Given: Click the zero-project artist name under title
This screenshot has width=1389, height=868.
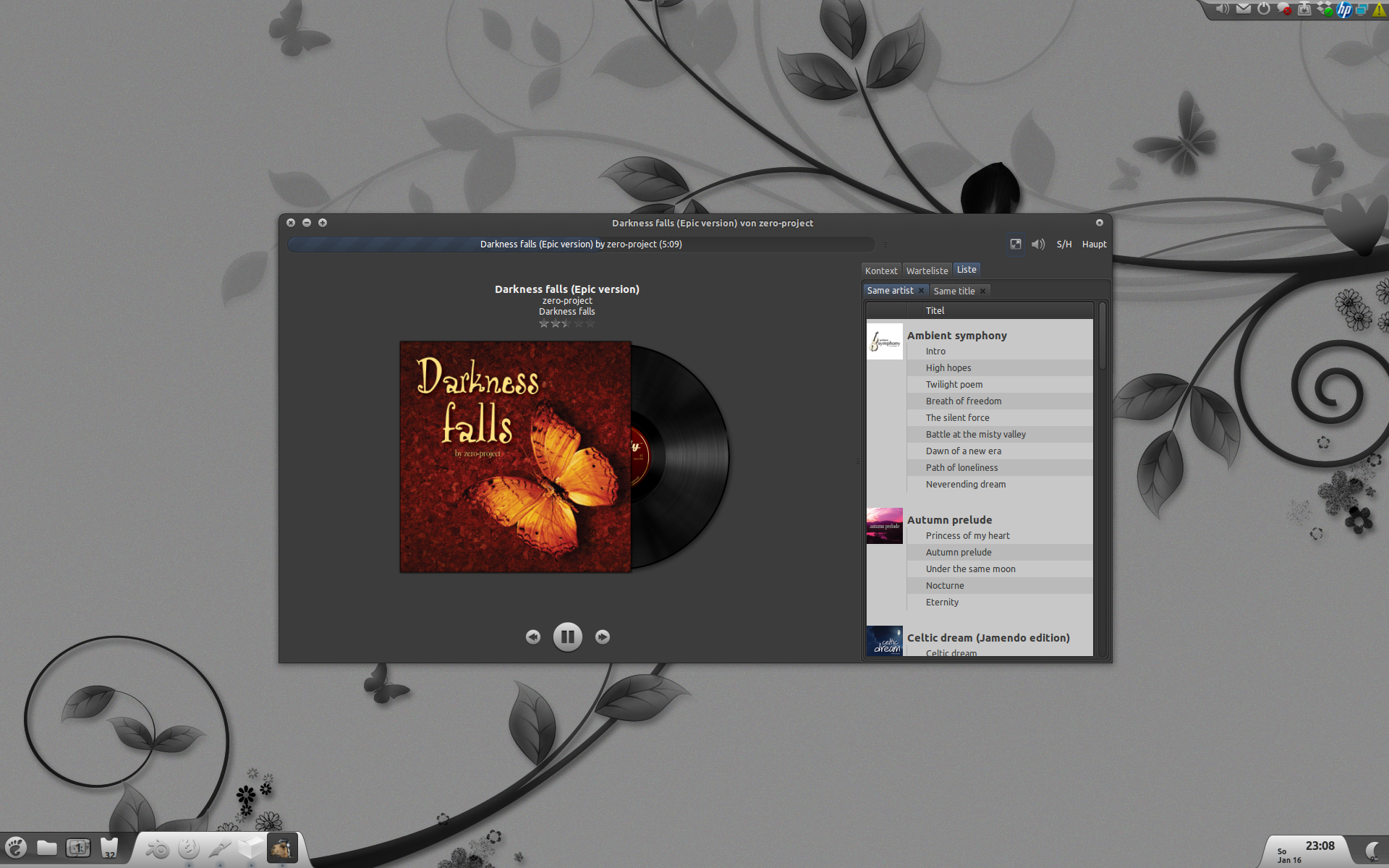Looking at the screenshot, I should 567,301.
